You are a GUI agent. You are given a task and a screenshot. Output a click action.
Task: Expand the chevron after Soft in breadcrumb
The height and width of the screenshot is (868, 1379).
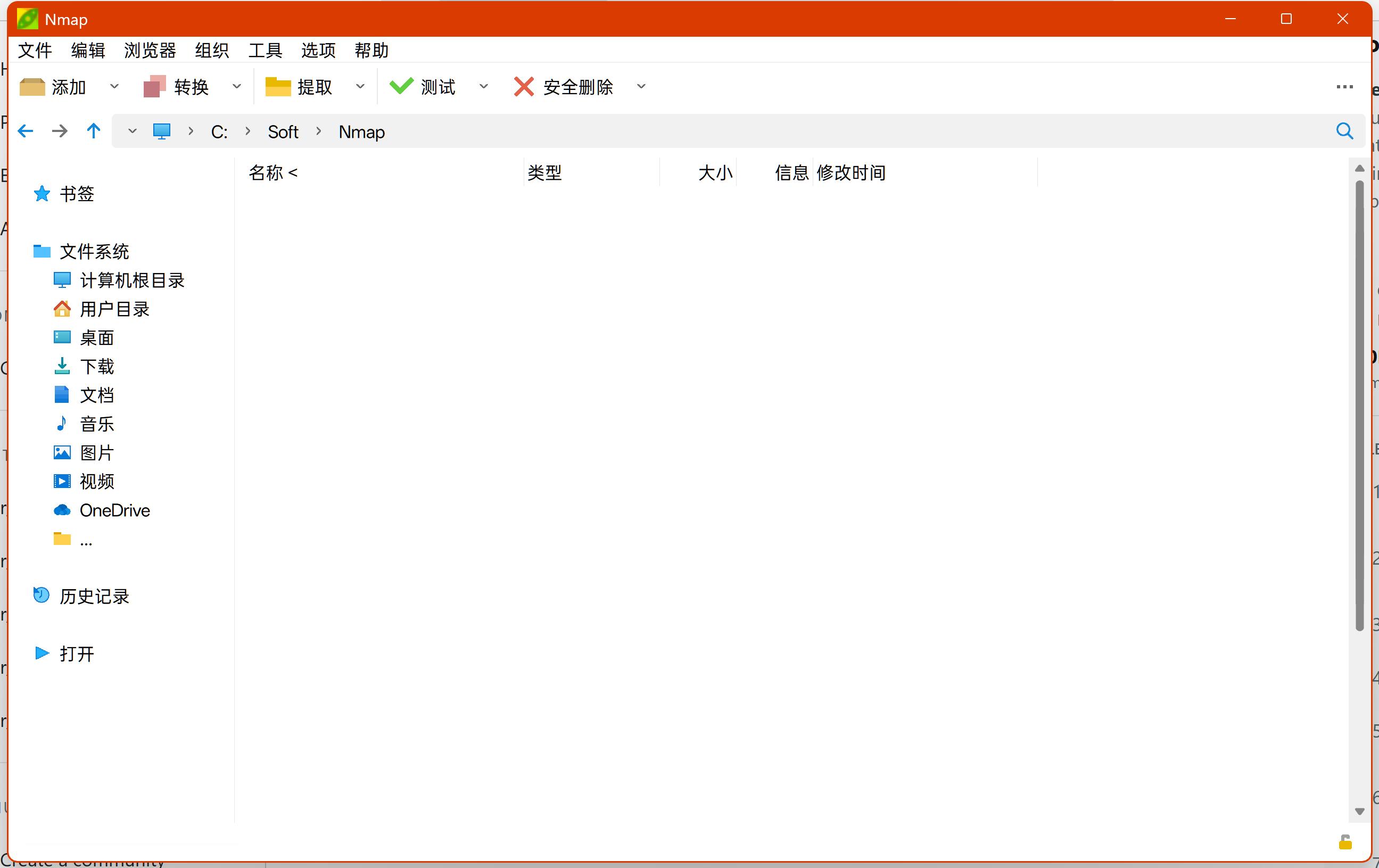click(319, 131)
